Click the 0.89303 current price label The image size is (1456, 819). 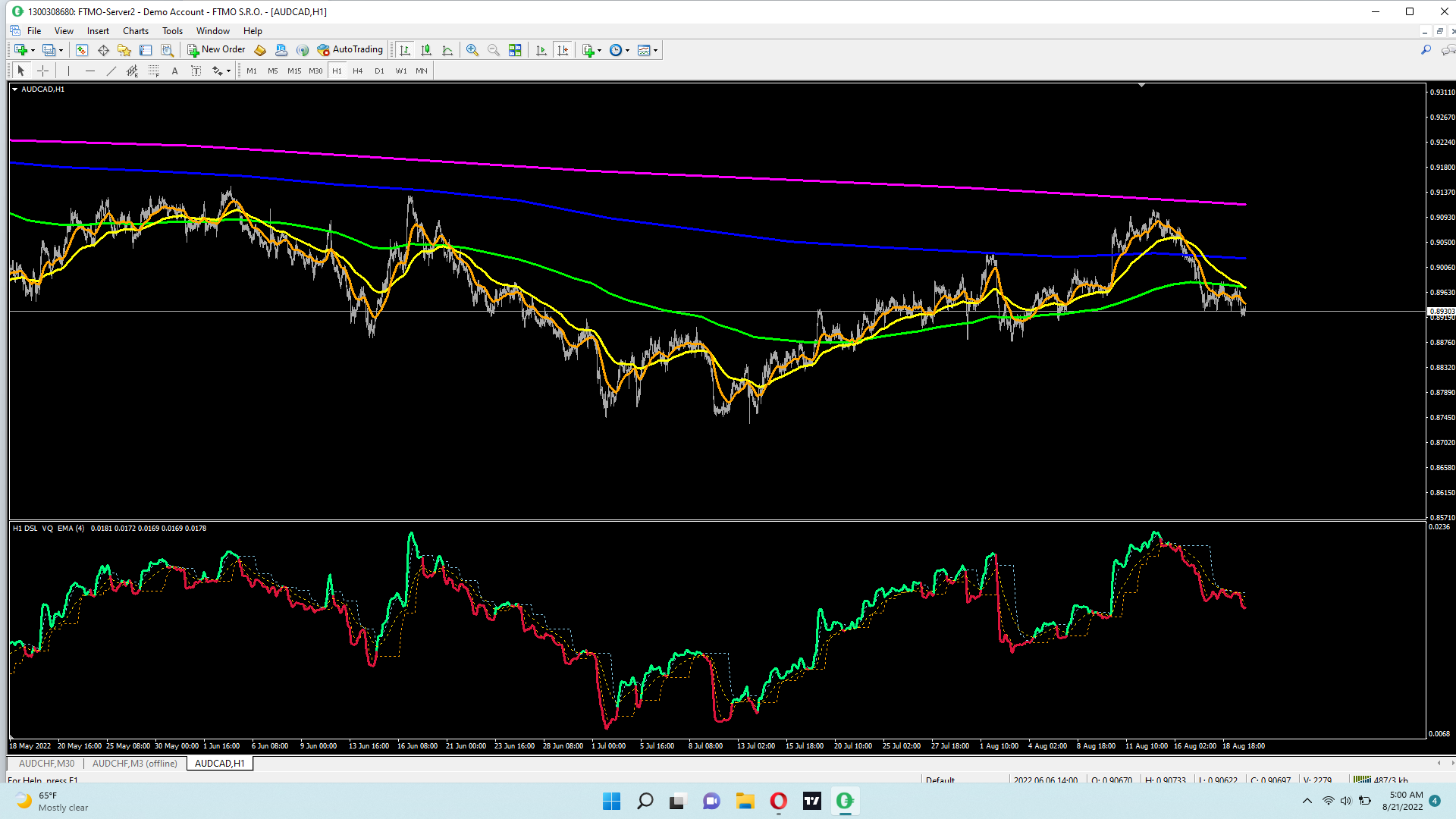(1441, 311)
